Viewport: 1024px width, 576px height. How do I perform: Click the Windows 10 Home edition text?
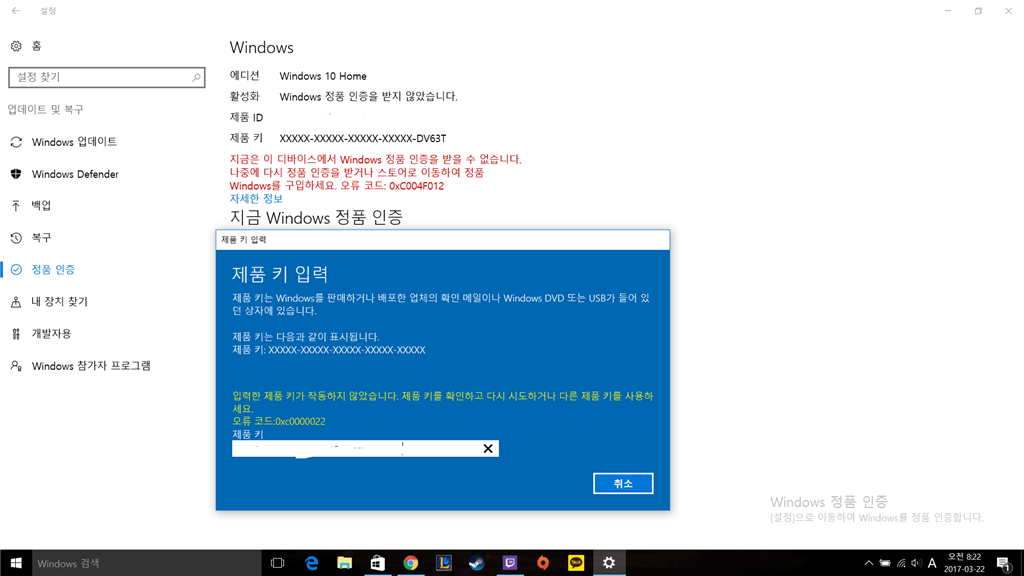coord(323,76)
